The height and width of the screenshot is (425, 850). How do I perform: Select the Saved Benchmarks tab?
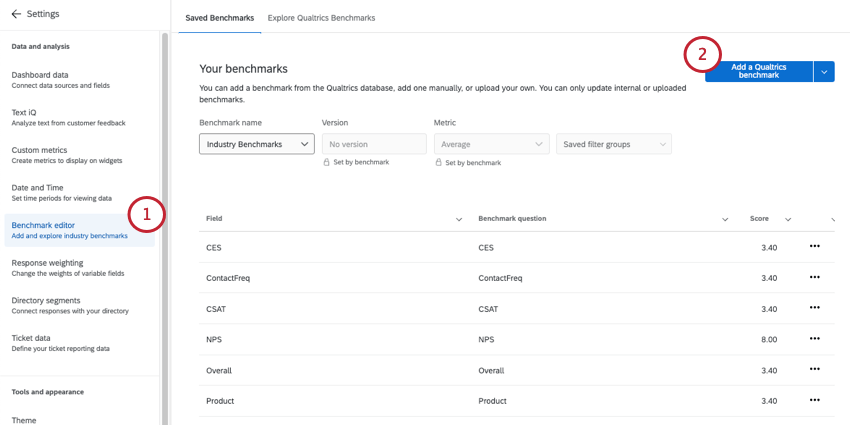point(220,18)
